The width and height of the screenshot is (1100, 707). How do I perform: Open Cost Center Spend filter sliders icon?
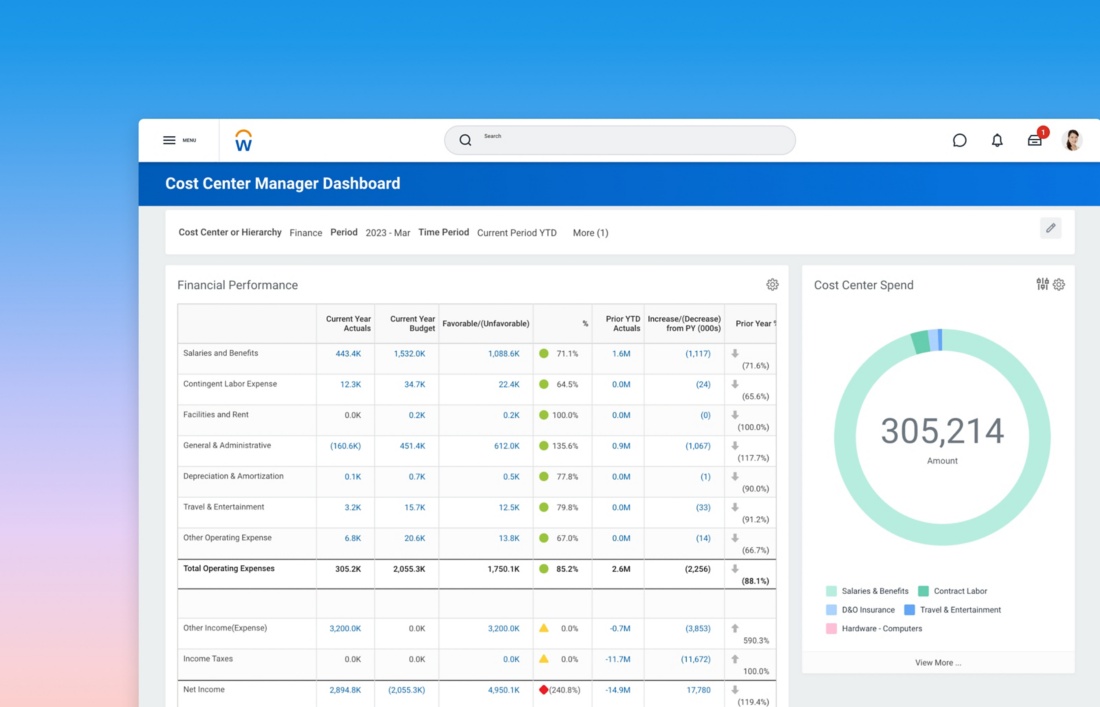click(x=1042, y=285)
